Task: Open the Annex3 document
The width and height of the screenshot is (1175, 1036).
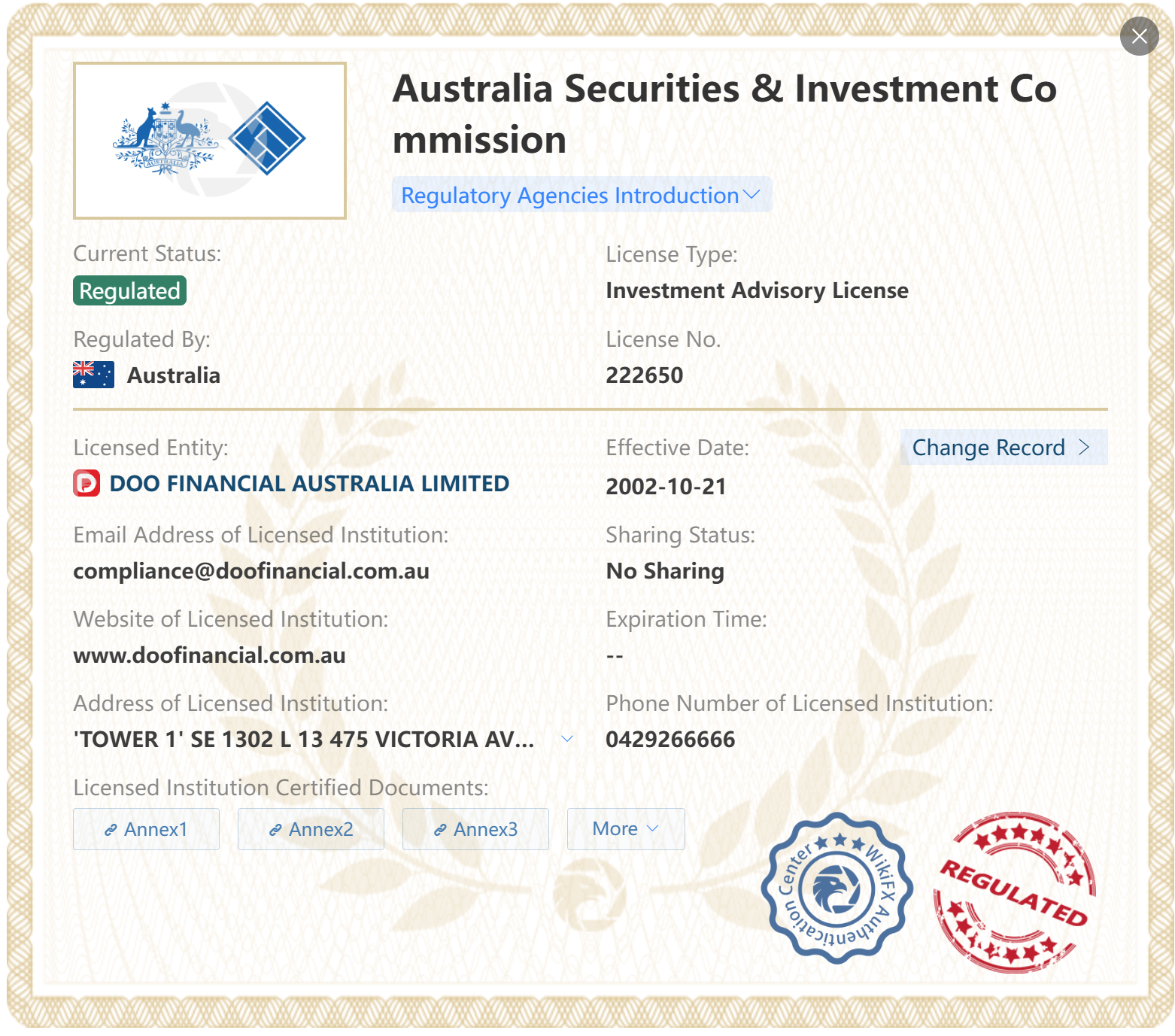Action: point(475,829)
